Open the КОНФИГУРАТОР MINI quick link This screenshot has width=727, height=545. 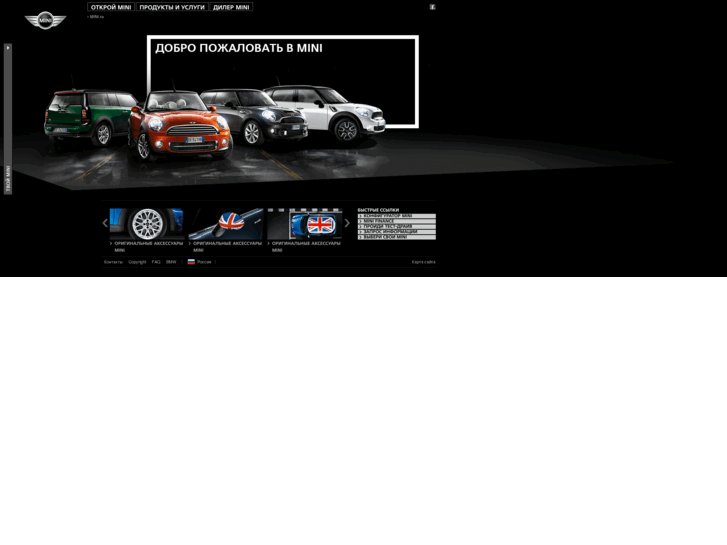pos(396,216)
